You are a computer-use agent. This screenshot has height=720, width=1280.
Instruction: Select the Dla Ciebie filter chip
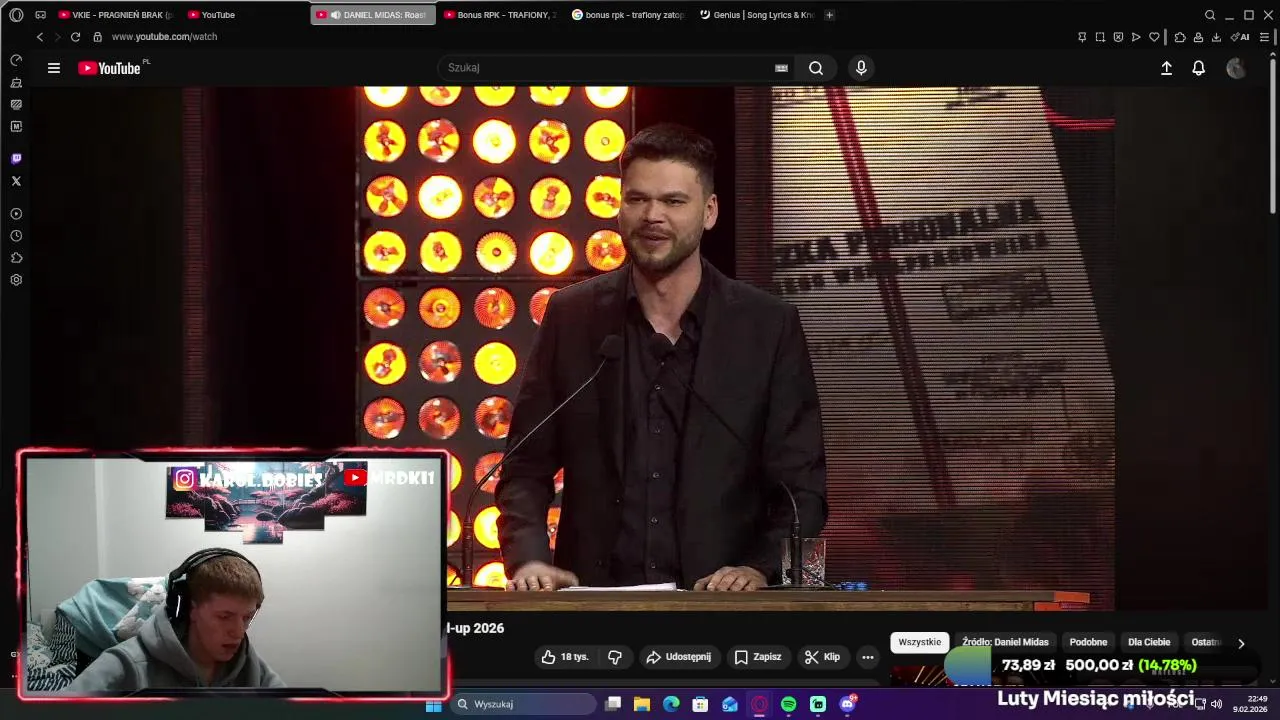1149,642
